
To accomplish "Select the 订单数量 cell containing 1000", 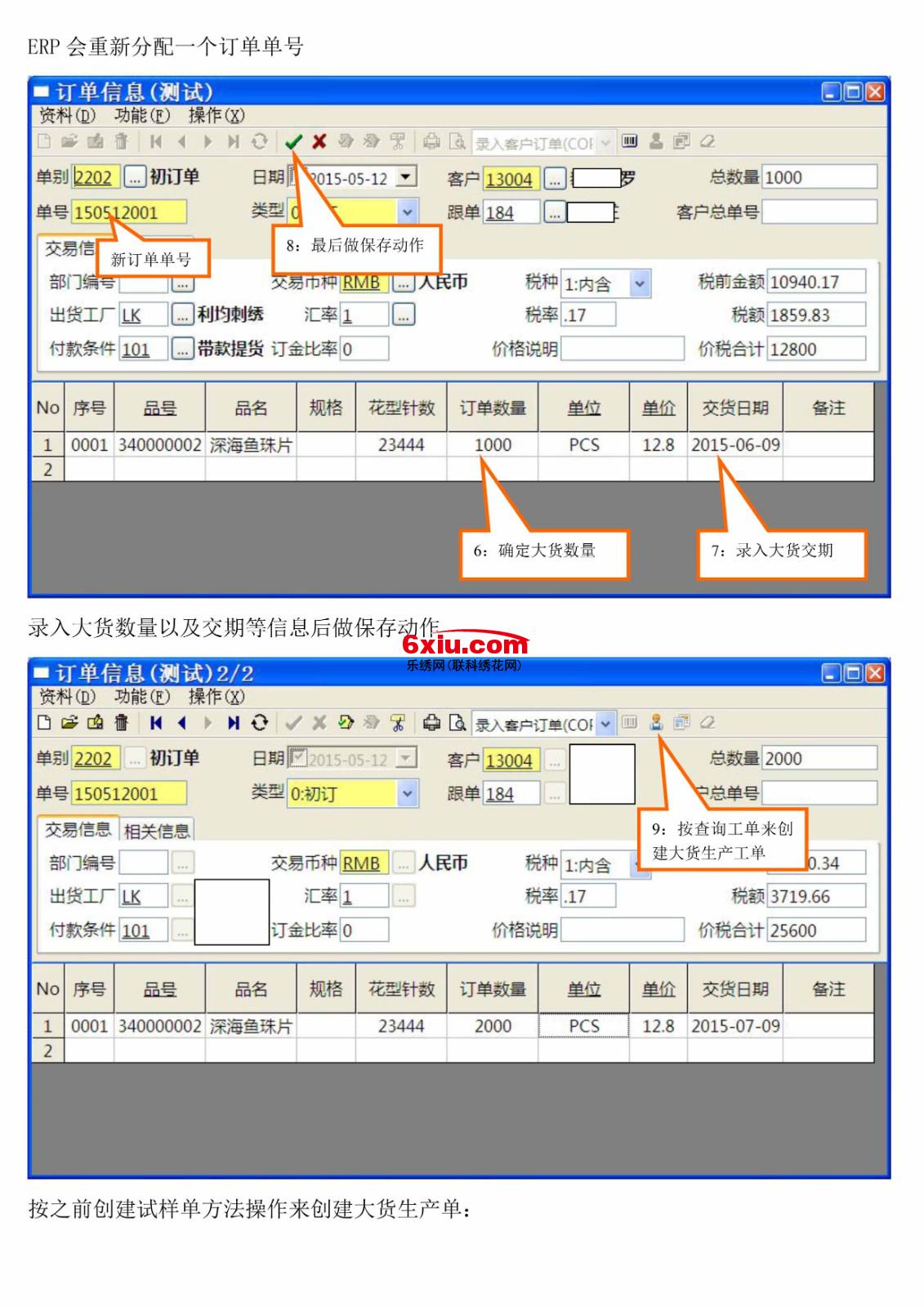I will (493, 445).
